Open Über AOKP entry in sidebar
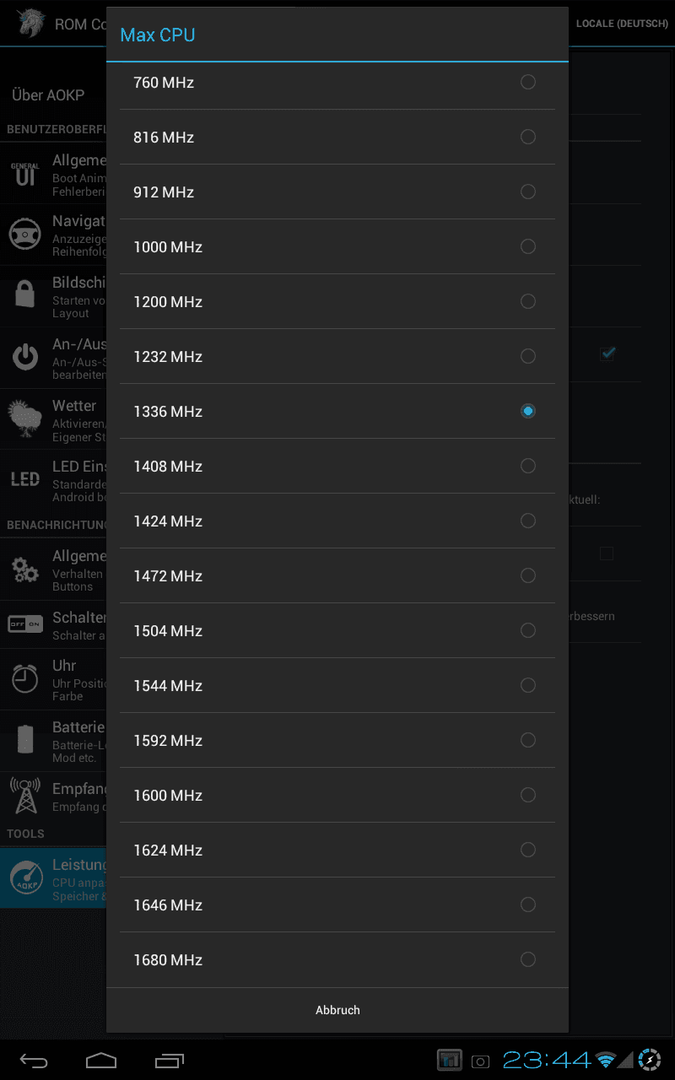This screenshot has height=1080, width=675. click(x=48, y=95)
